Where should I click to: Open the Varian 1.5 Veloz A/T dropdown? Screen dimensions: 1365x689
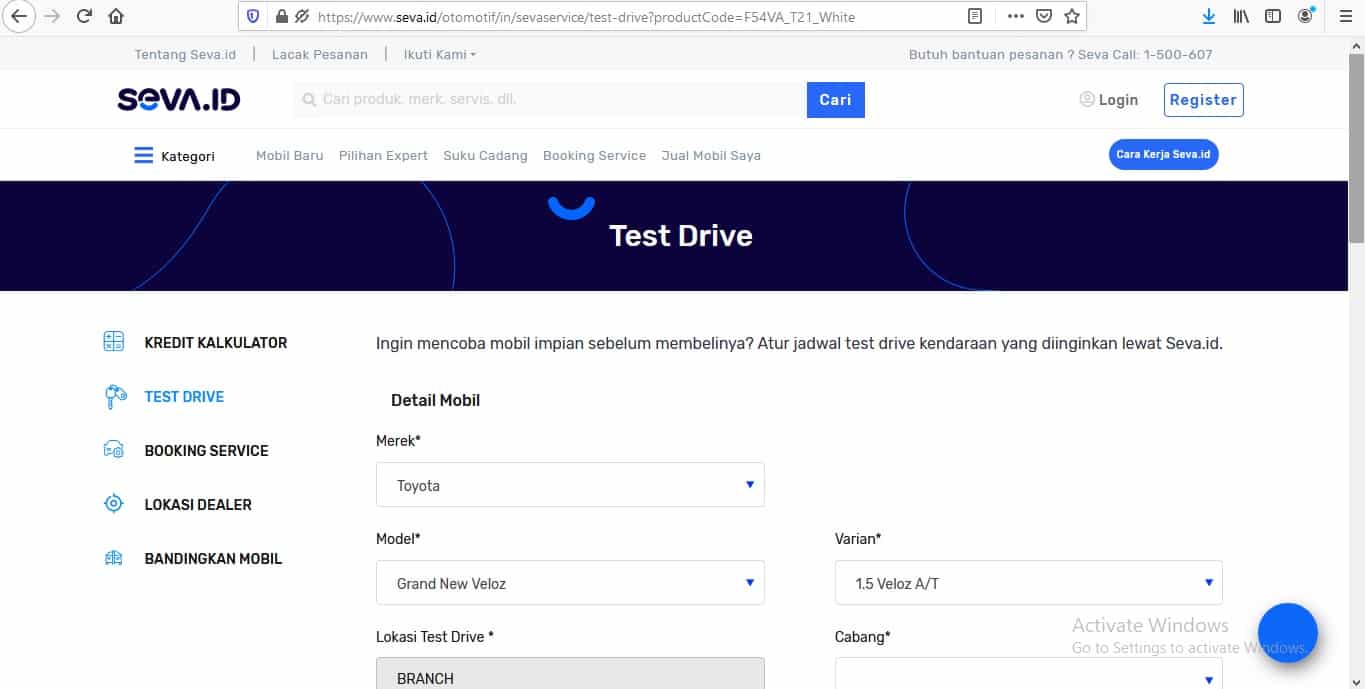point(1028,583)
